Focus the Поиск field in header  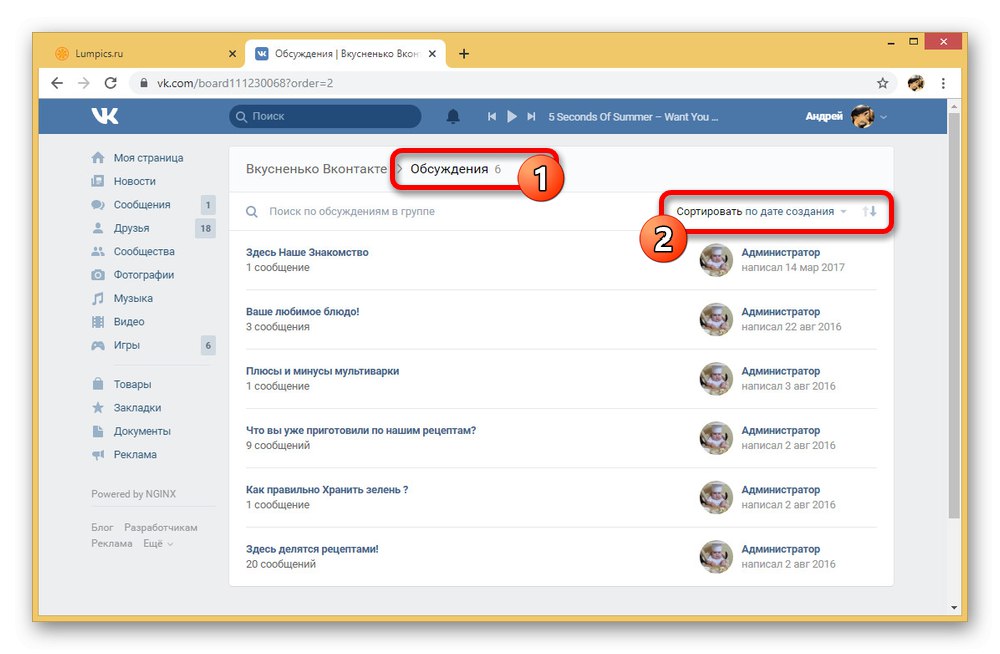325,116
